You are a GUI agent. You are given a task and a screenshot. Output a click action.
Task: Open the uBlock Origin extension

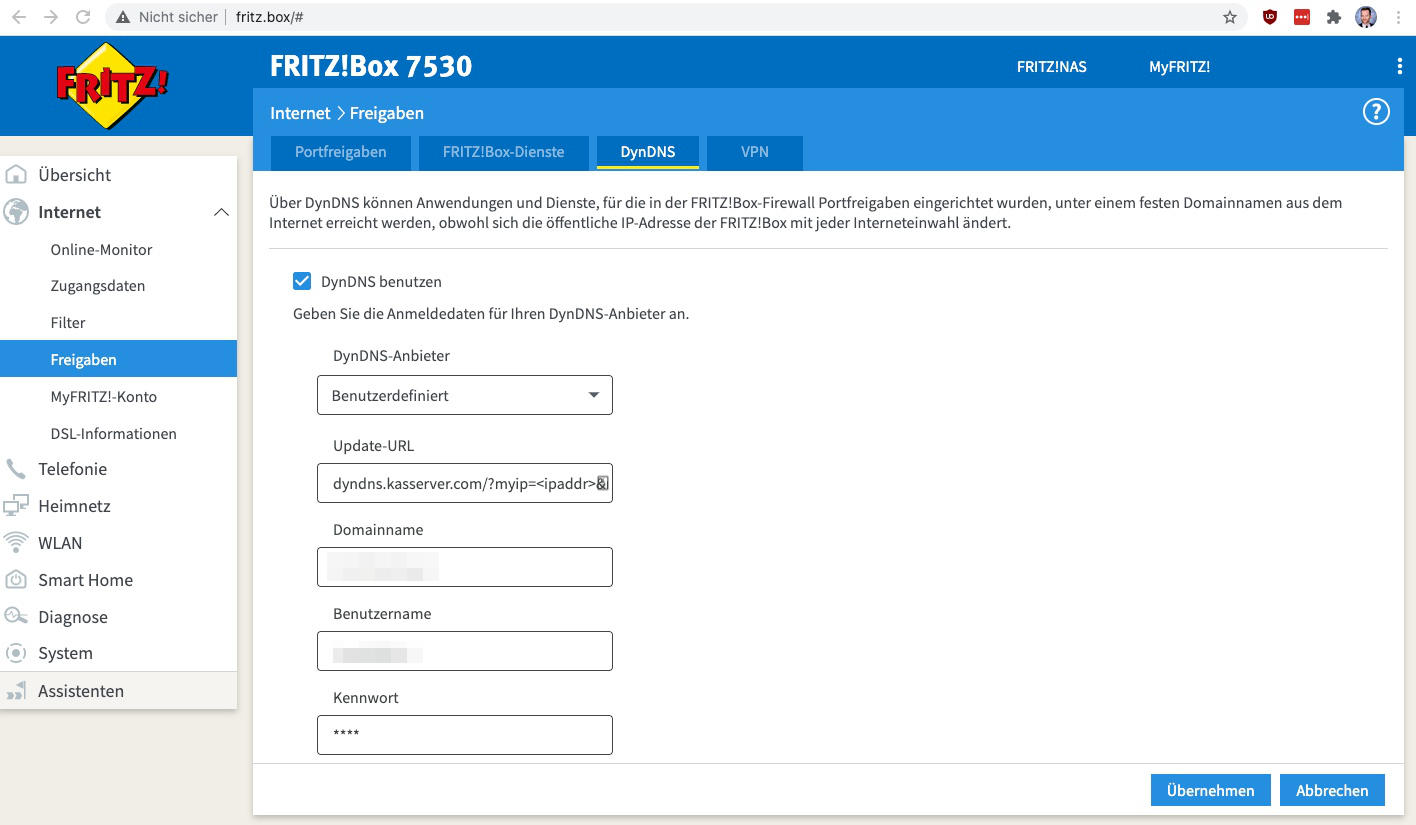1270,17
